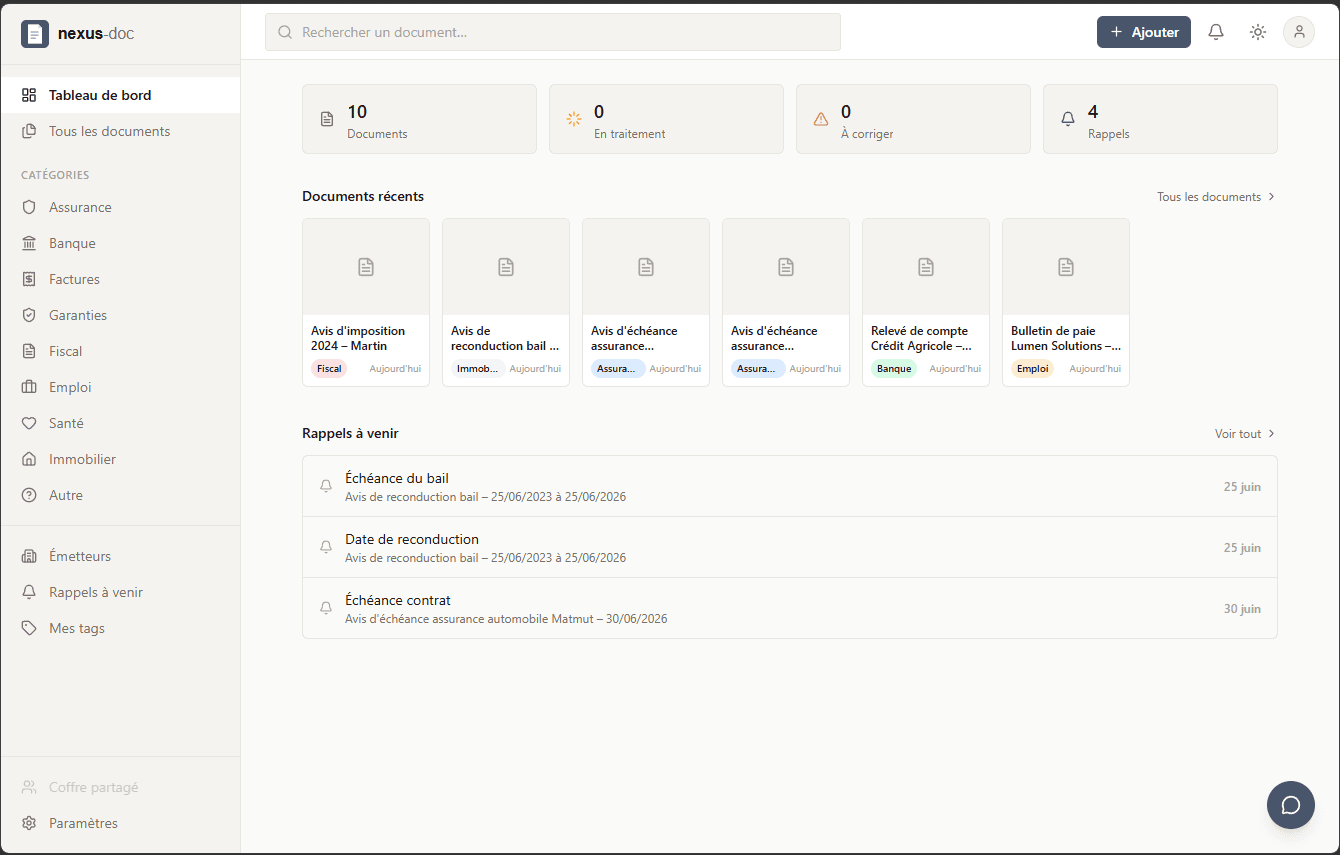Expand the chevron next to Voir tout
1340x855 pixels.
[x=1271, y=434]
